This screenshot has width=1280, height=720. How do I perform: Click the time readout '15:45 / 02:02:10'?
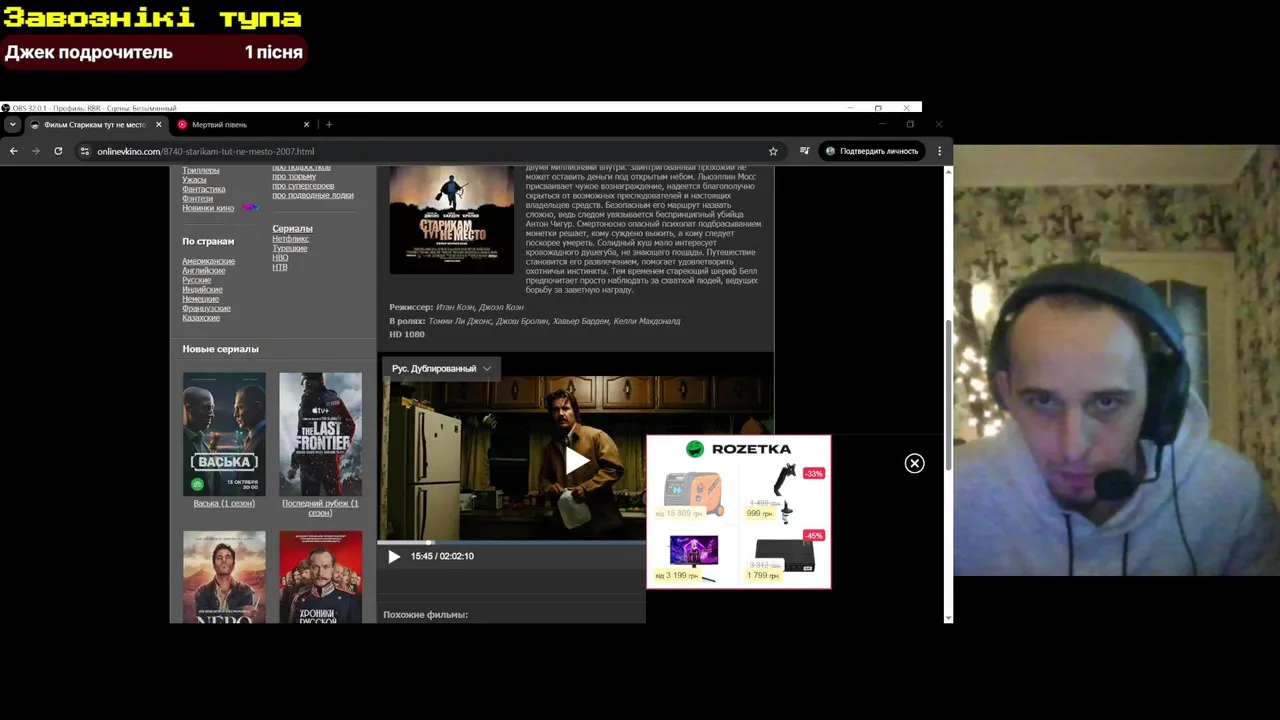click(x=442, y=556)
